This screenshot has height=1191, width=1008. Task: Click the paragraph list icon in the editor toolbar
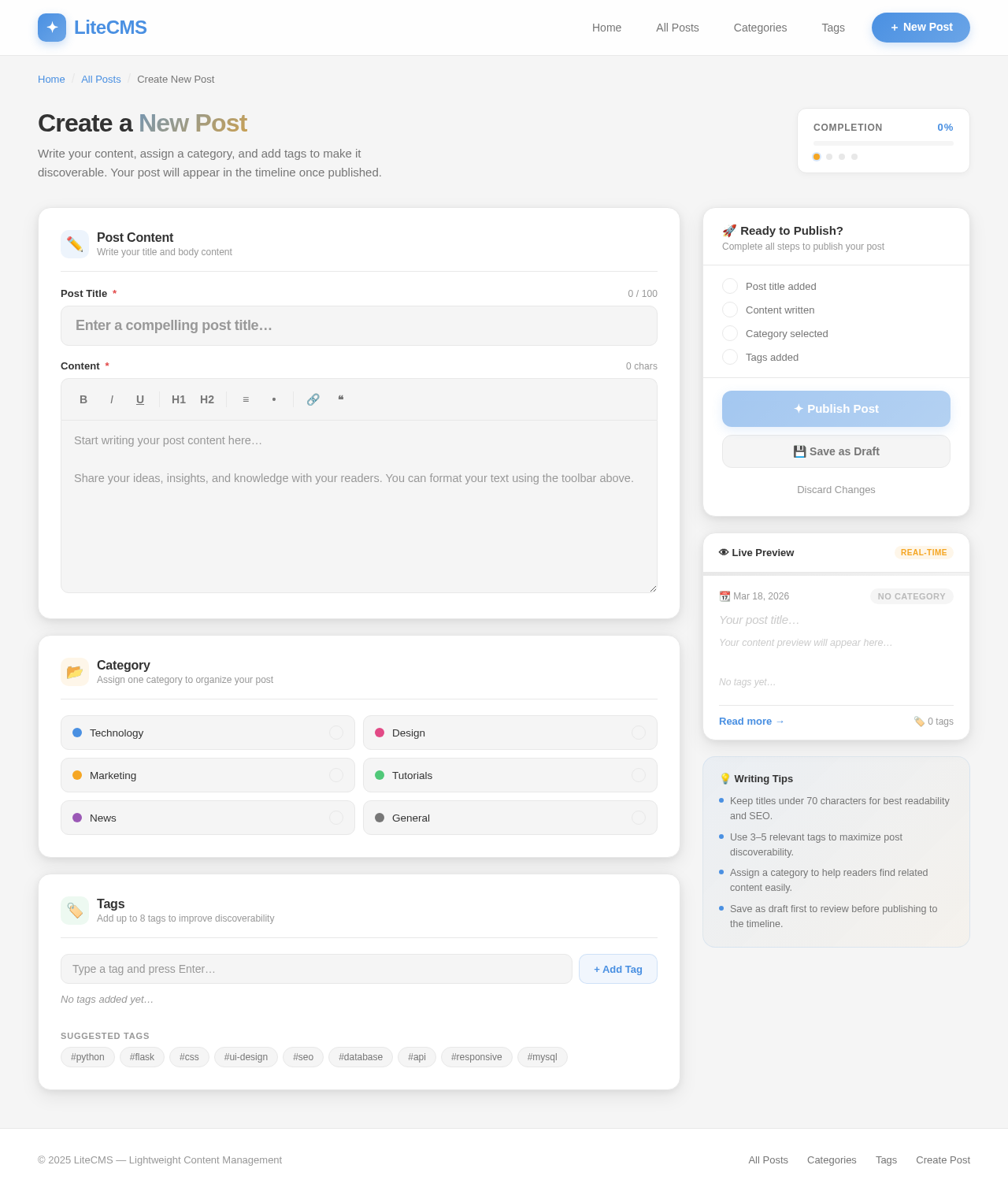pos(246,399)
